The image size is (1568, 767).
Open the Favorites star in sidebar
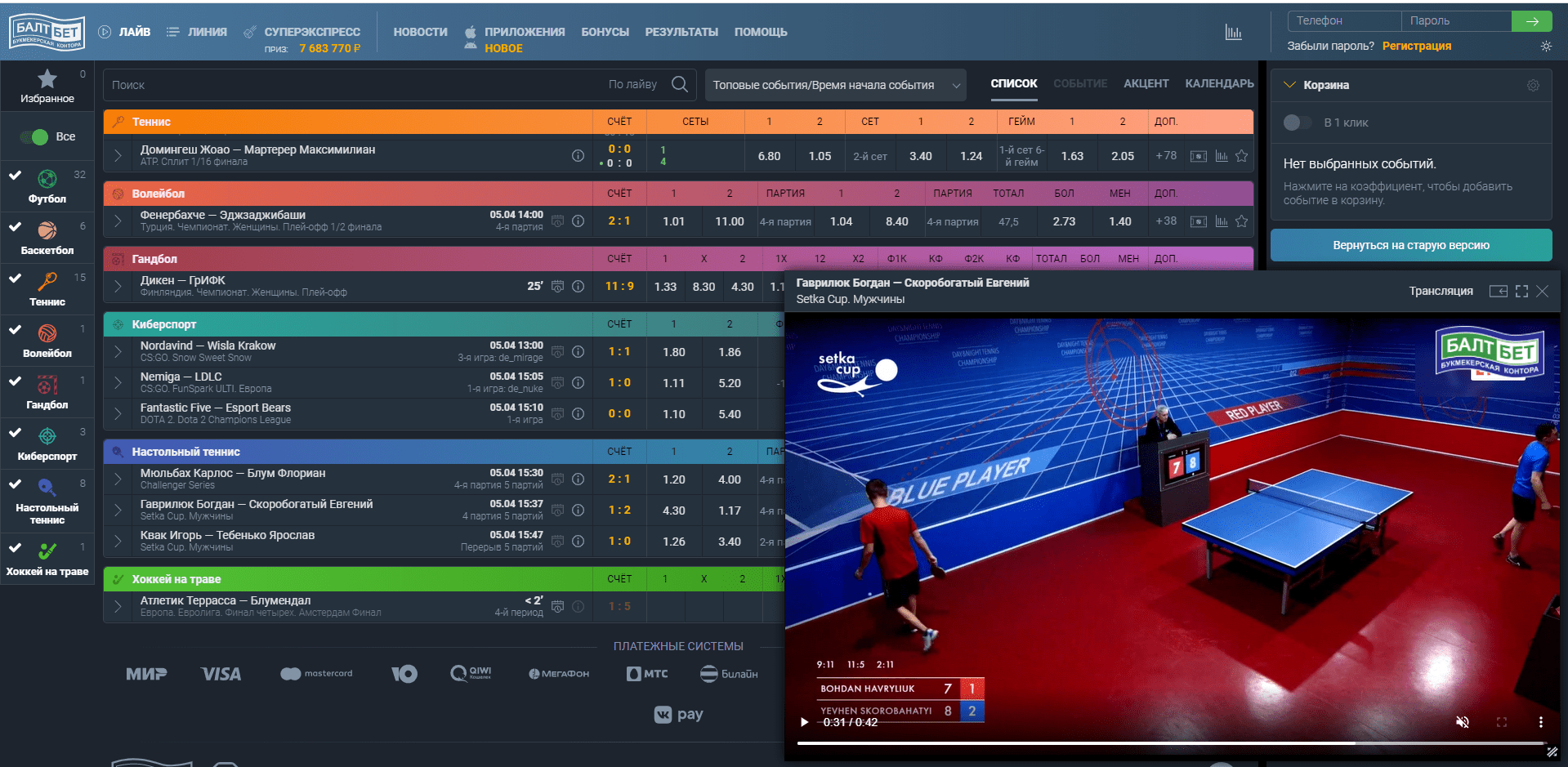[x=47, y=79]
